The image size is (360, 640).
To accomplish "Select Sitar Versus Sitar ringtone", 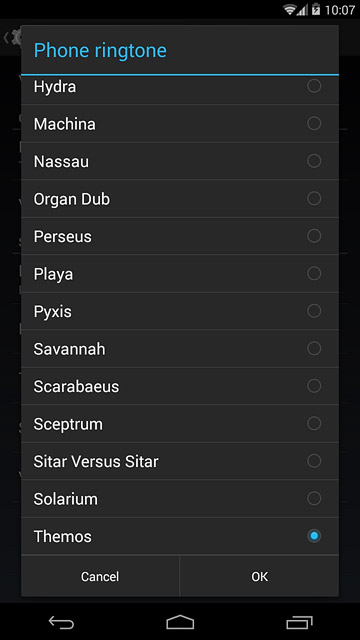I will click(180, 461).
